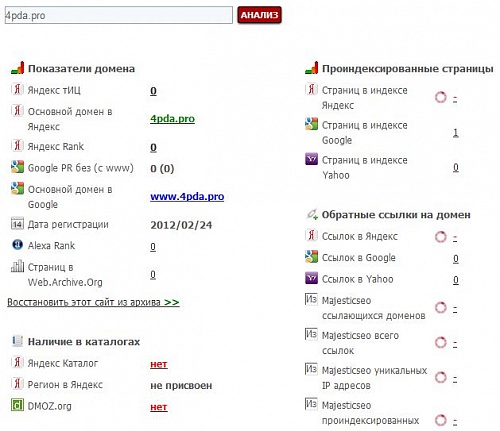This screenshot has height=431, width=500.
Task: Click the АНАЛИЗ button
Action: pos(259,15)
